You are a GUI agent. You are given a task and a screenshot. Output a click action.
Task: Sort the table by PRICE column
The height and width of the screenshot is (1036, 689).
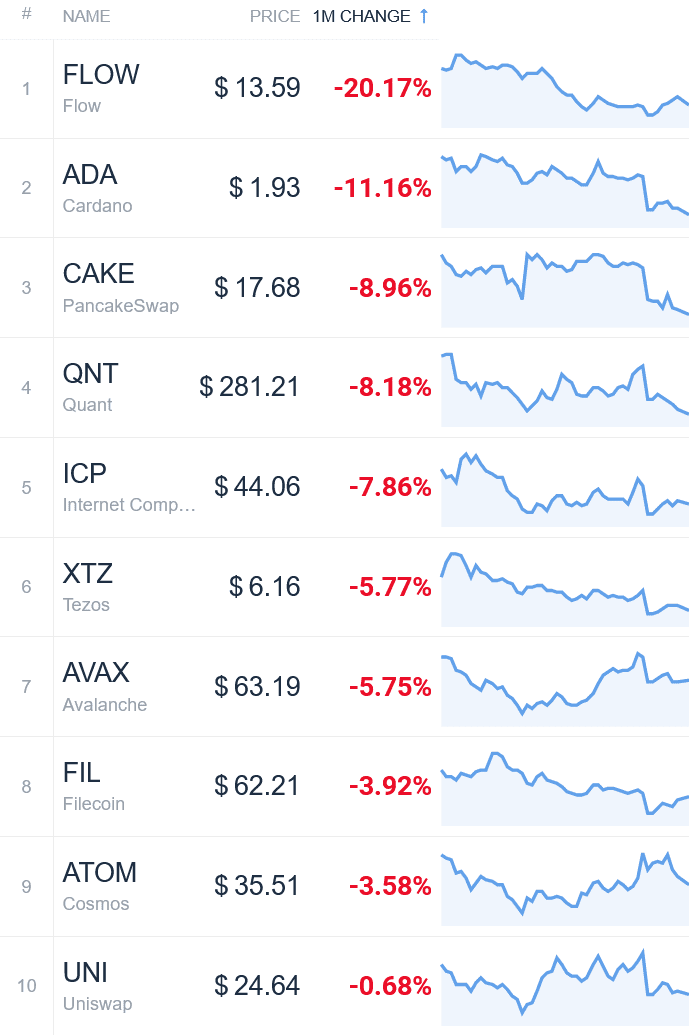275,16
